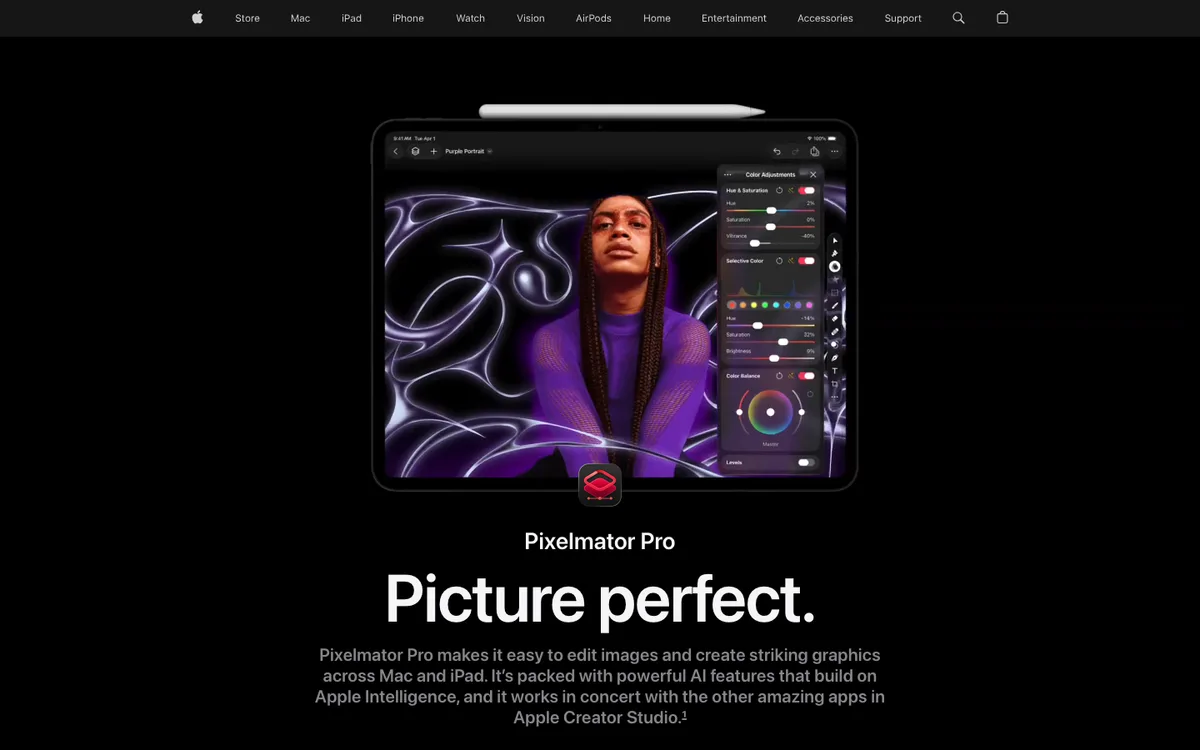Select the Pen tool
Viewport: 1200px width, 750px height.
pos(835,358)
